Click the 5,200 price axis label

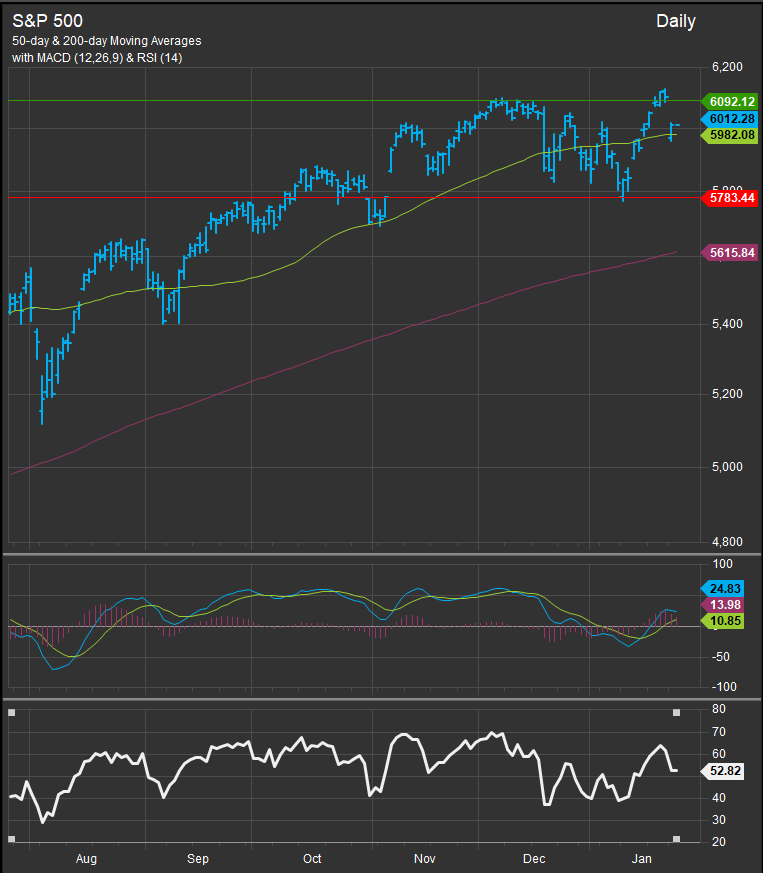tap(727, 394)
